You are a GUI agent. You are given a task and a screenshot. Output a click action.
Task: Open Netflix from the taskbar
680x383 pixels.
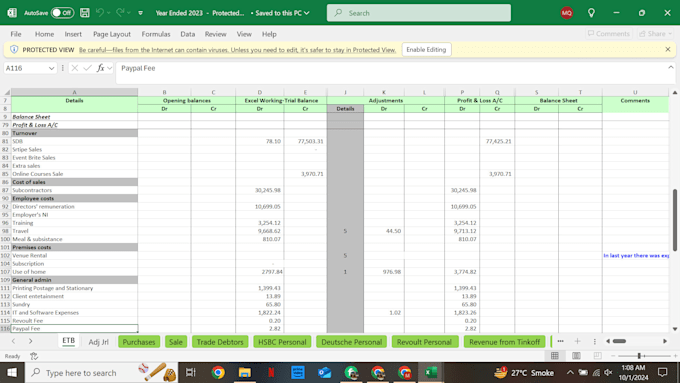coord(271,373)
